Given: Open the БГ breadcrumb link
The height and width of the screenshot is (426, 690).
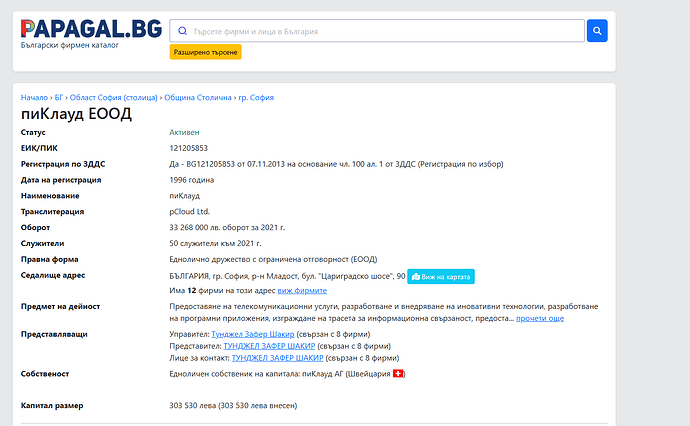Looking at the screenshot, I should [x=59, y=98].
